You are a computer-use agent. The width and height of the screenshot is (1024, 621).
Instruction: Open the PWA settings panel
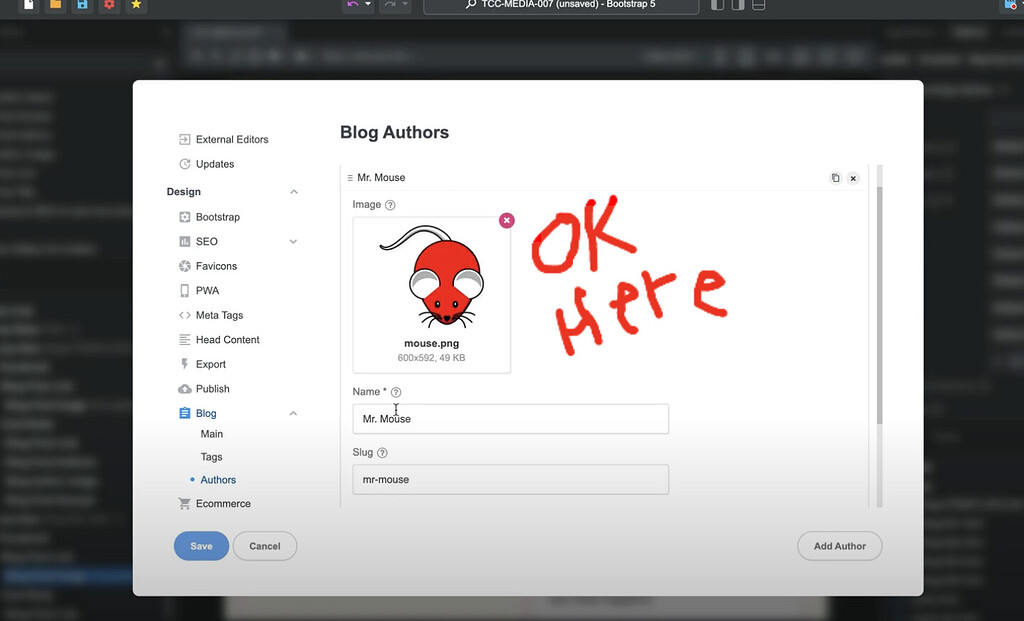point(206,290)
